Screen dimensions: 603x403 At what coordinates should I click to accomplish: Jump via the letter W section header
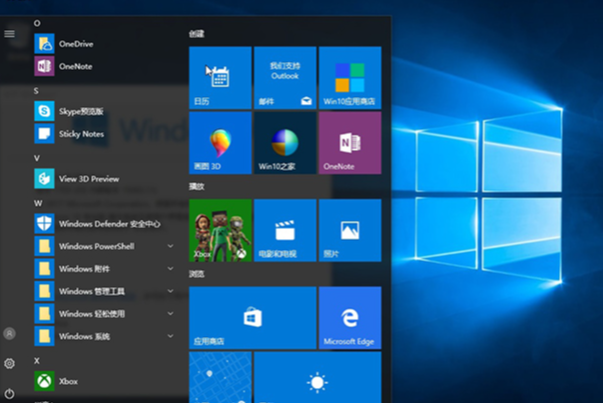coord(38,202)
